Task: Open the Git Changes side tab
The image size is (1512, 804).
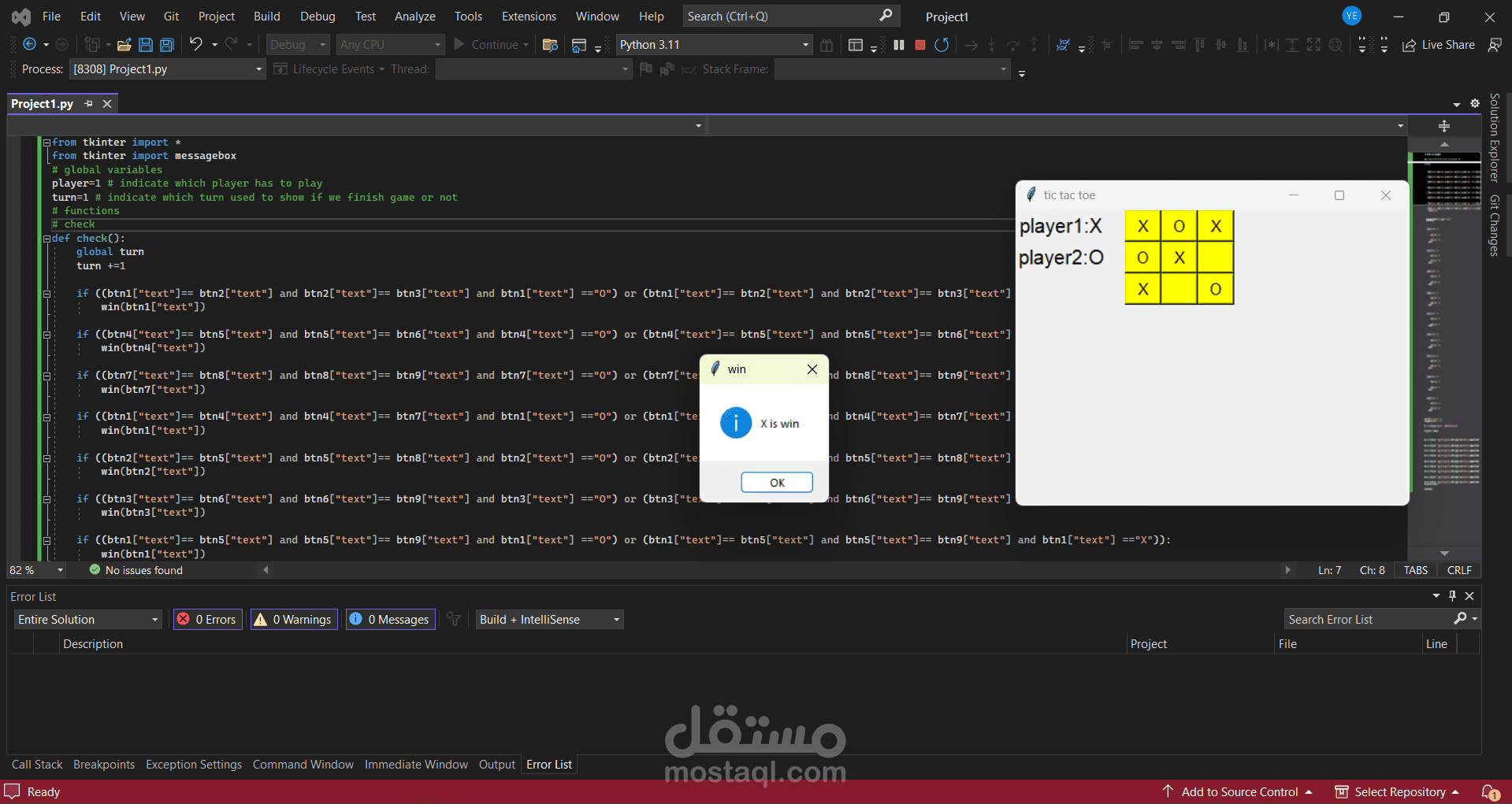Action: pos(1495,226)
